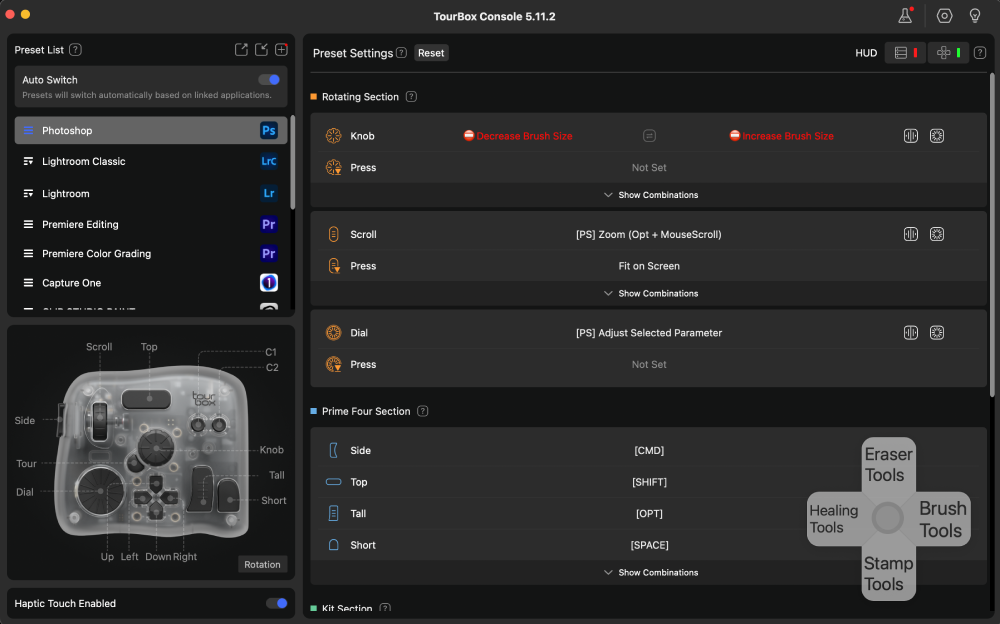Click the swap directions icon in Knob row

[649, 136]
